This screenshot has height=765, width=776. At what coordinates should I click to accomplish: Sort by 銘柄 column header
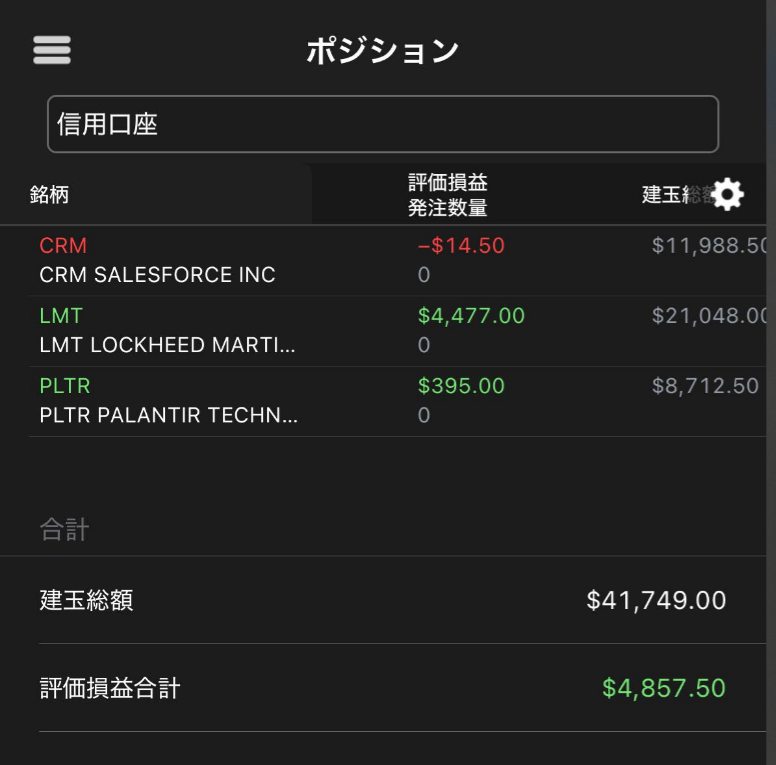pos(50,195)
